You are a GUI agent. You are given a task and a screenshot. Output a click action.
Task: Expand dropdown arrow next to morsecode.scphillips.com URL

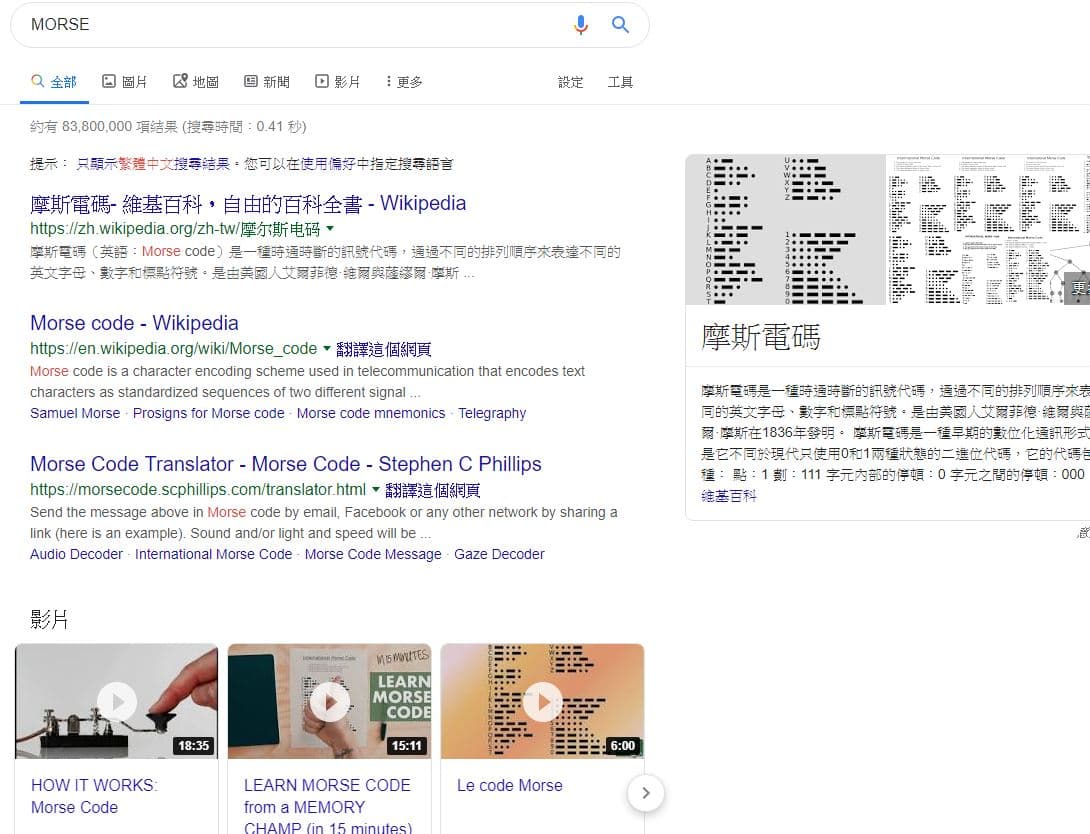[x=376, y=489]
